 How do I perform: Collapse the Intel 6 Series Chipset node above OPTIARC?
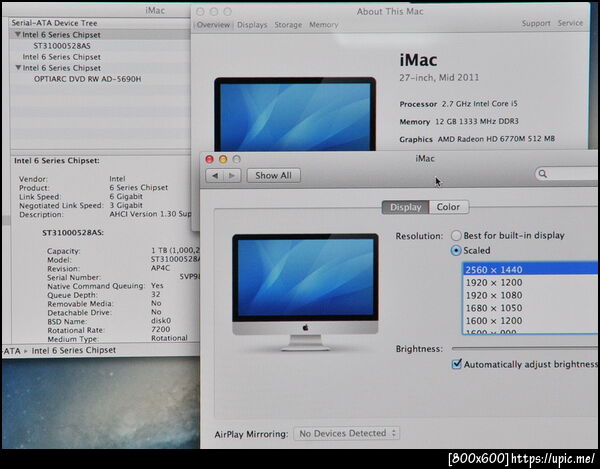18,68
